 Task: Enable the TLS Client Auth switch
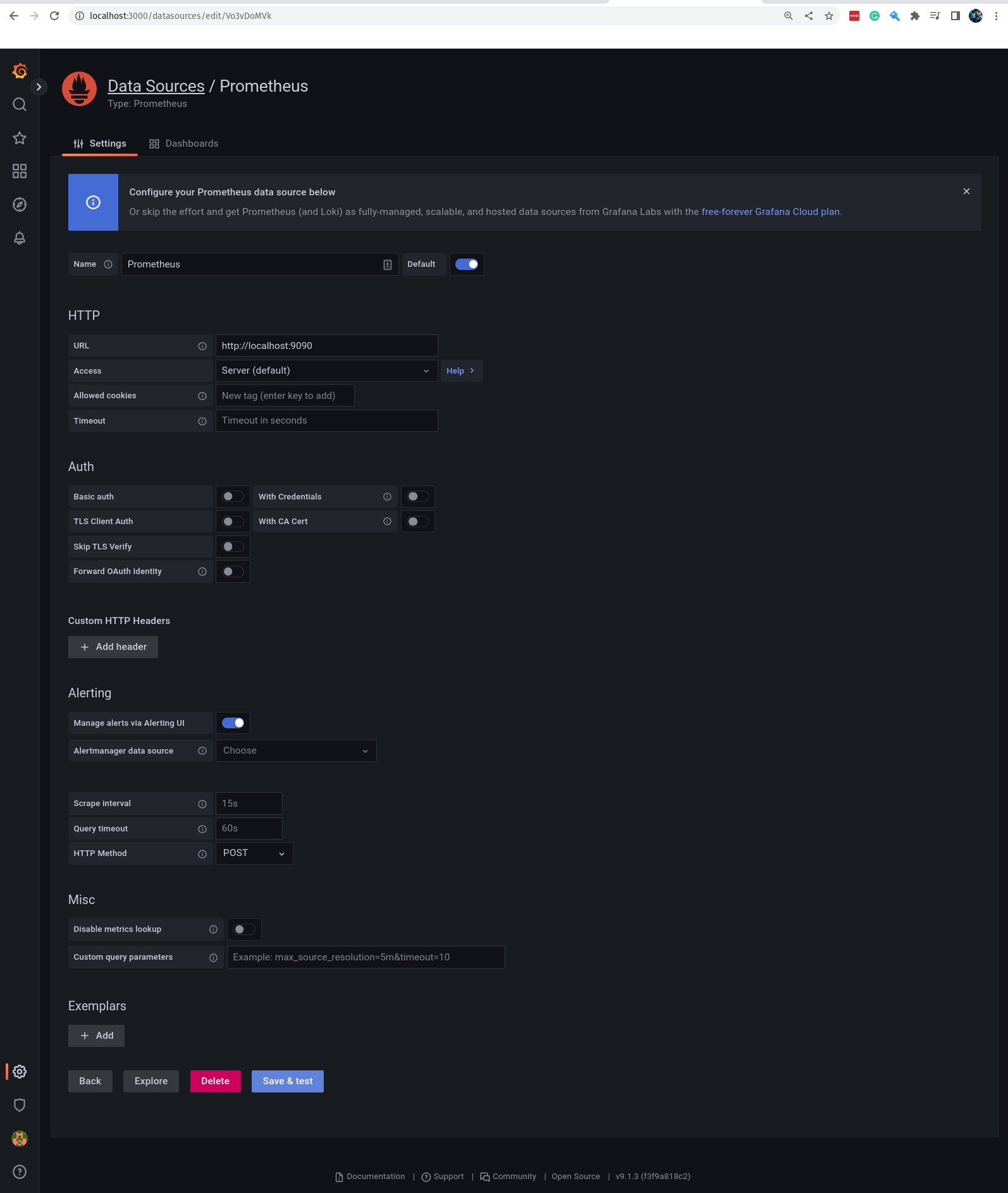pos(233,522)
